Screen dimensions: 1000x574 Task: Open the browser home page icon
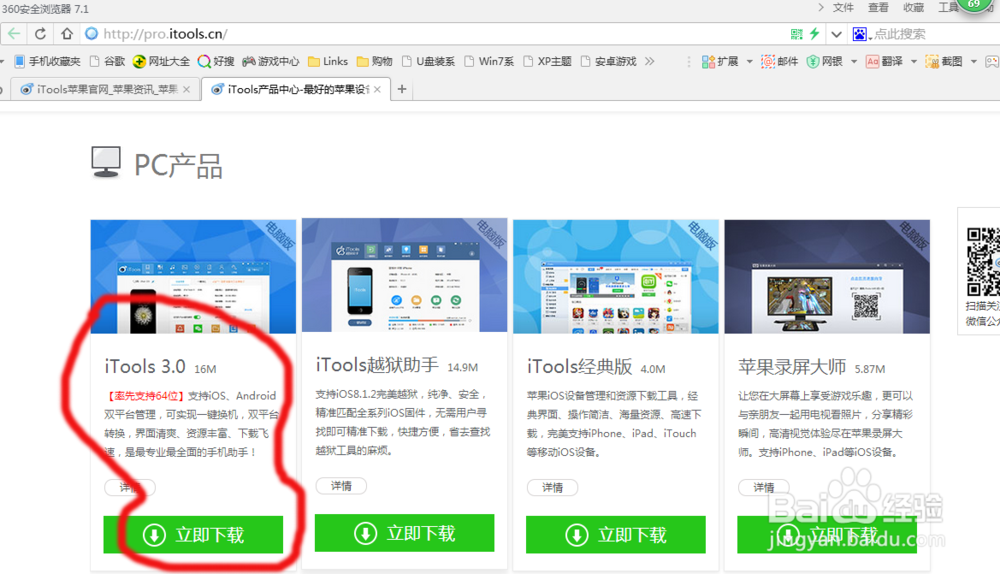[66, 34]
